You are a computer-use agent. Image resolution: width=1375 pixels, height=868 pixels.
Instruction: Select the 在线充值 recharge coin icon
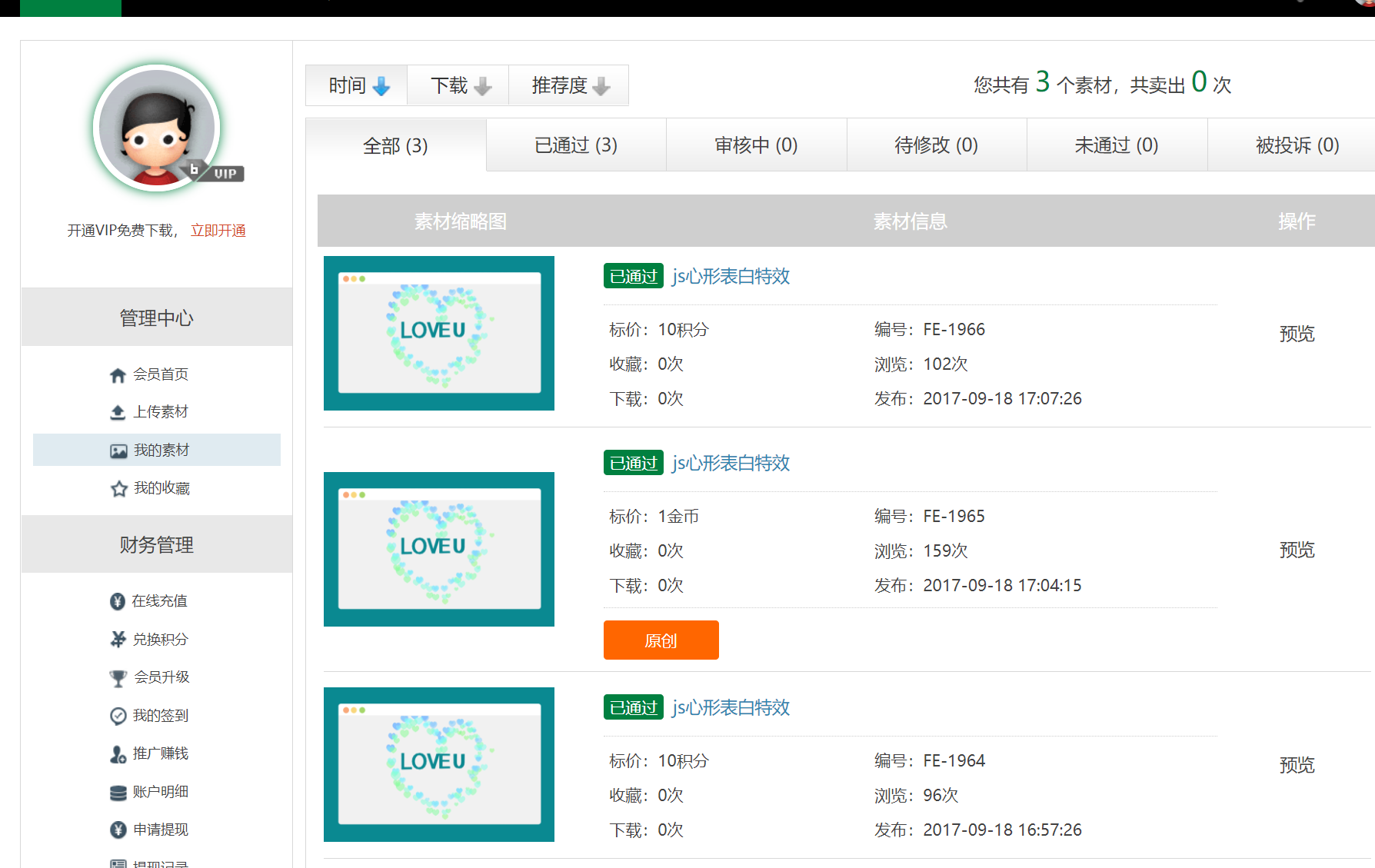pos(117,601)
